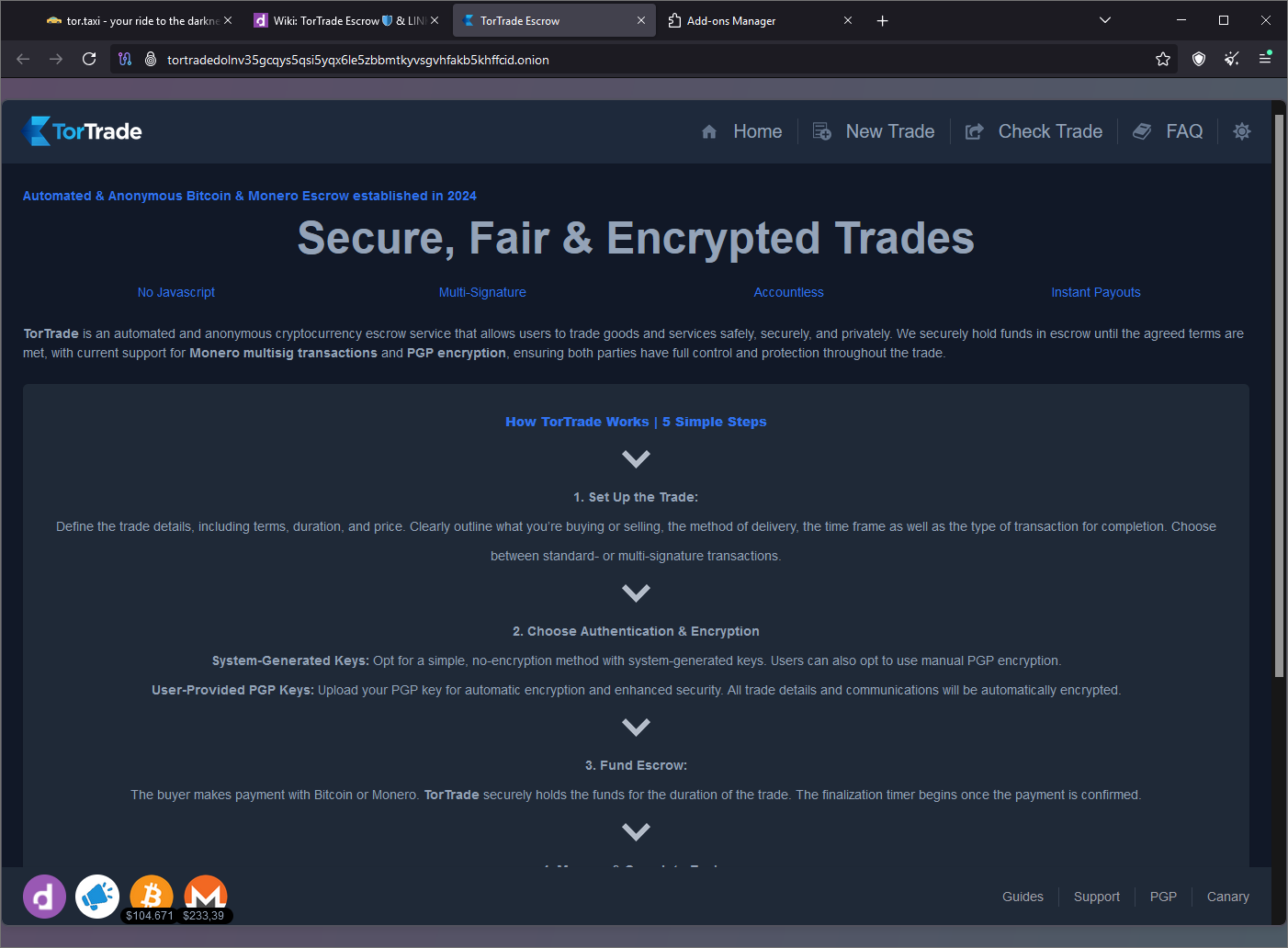Close the Add-ons Manager tab
The width and height of the screenshot is (1288, 948).
click(x=848, y=20)
